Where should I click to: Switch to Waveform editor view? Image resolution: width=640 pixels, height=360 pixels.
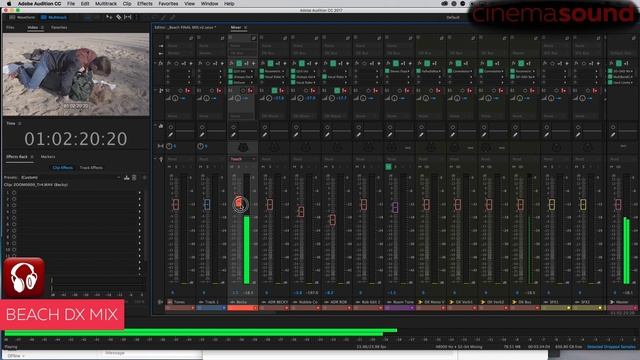(x=22, y=18)
